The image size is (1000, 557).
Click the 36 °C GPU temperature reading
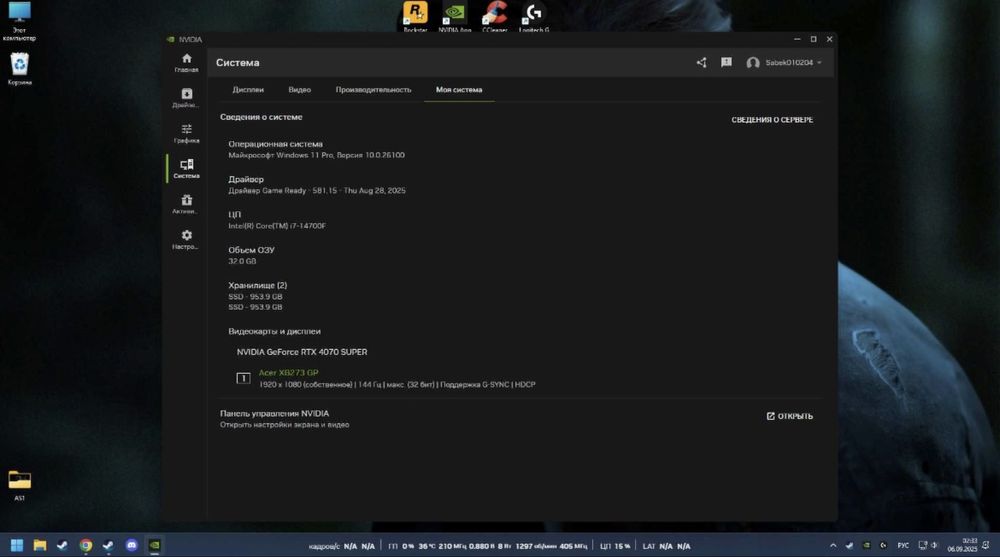pos(427,546)
